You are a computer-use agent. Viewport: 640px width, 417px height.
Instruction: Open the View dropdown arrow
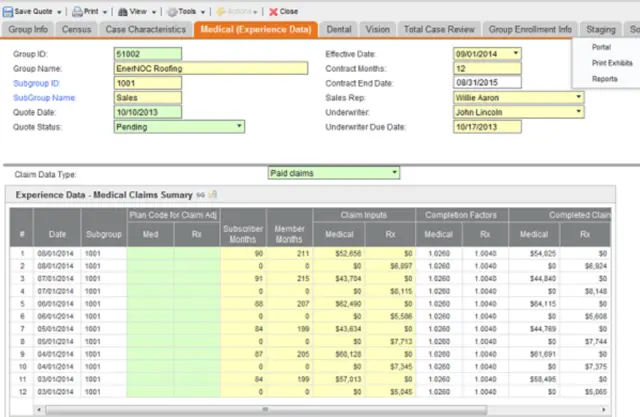(x=154, y=12)
